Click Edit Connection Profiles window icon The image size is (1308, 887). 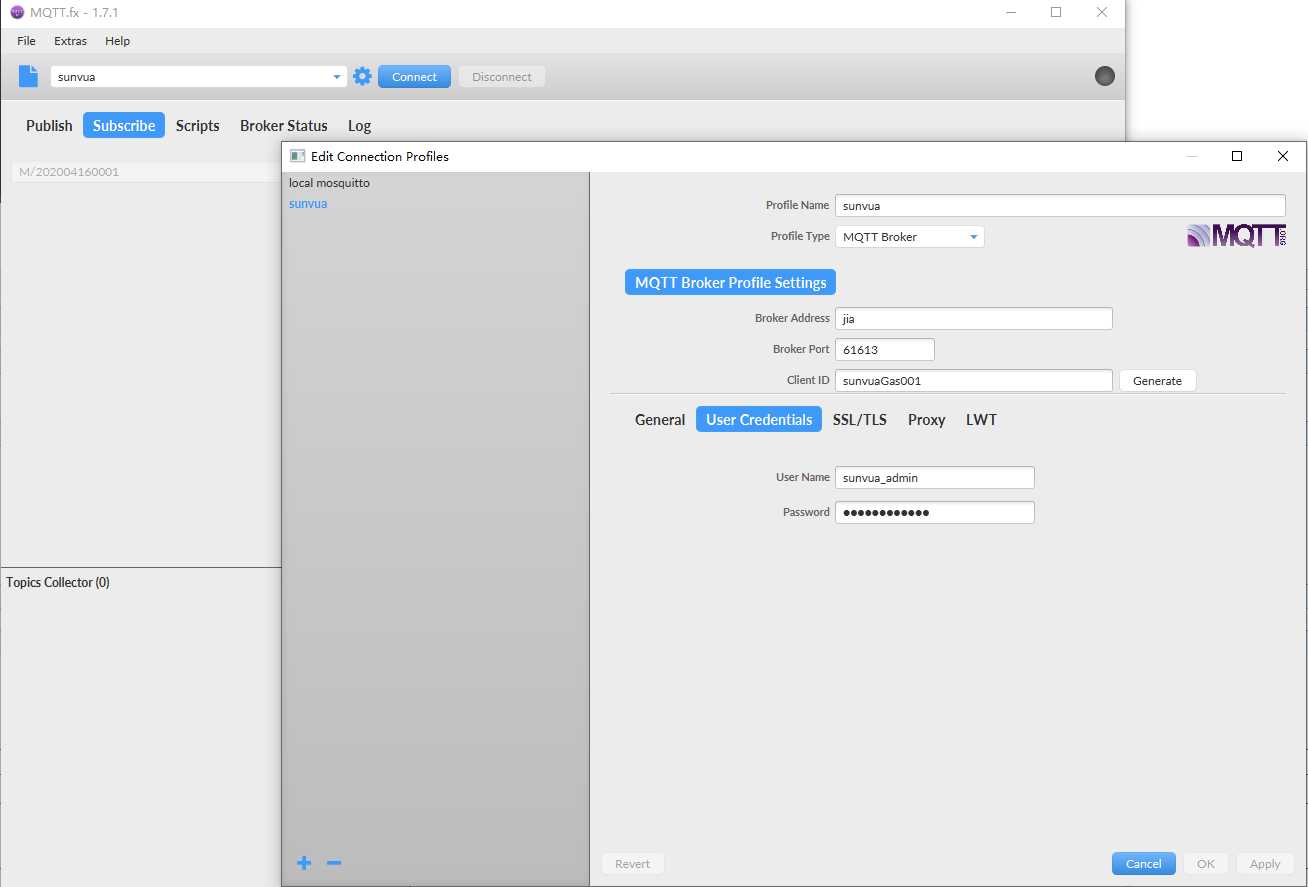click(297, 156)
